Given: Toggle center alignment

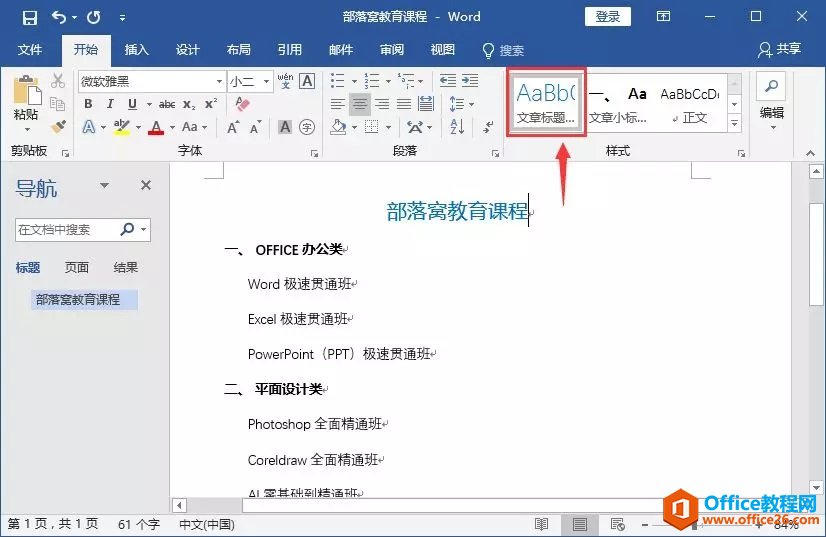Looking at the screenshot, I should click(360, 104).
